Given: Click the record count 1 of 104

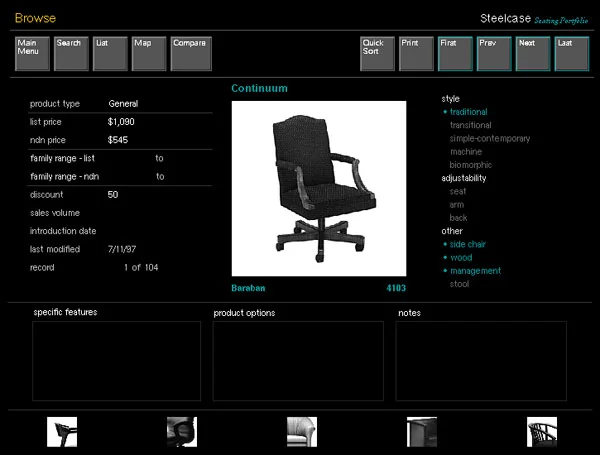Looking at the screenshot, I should click(x=141, y=267).
